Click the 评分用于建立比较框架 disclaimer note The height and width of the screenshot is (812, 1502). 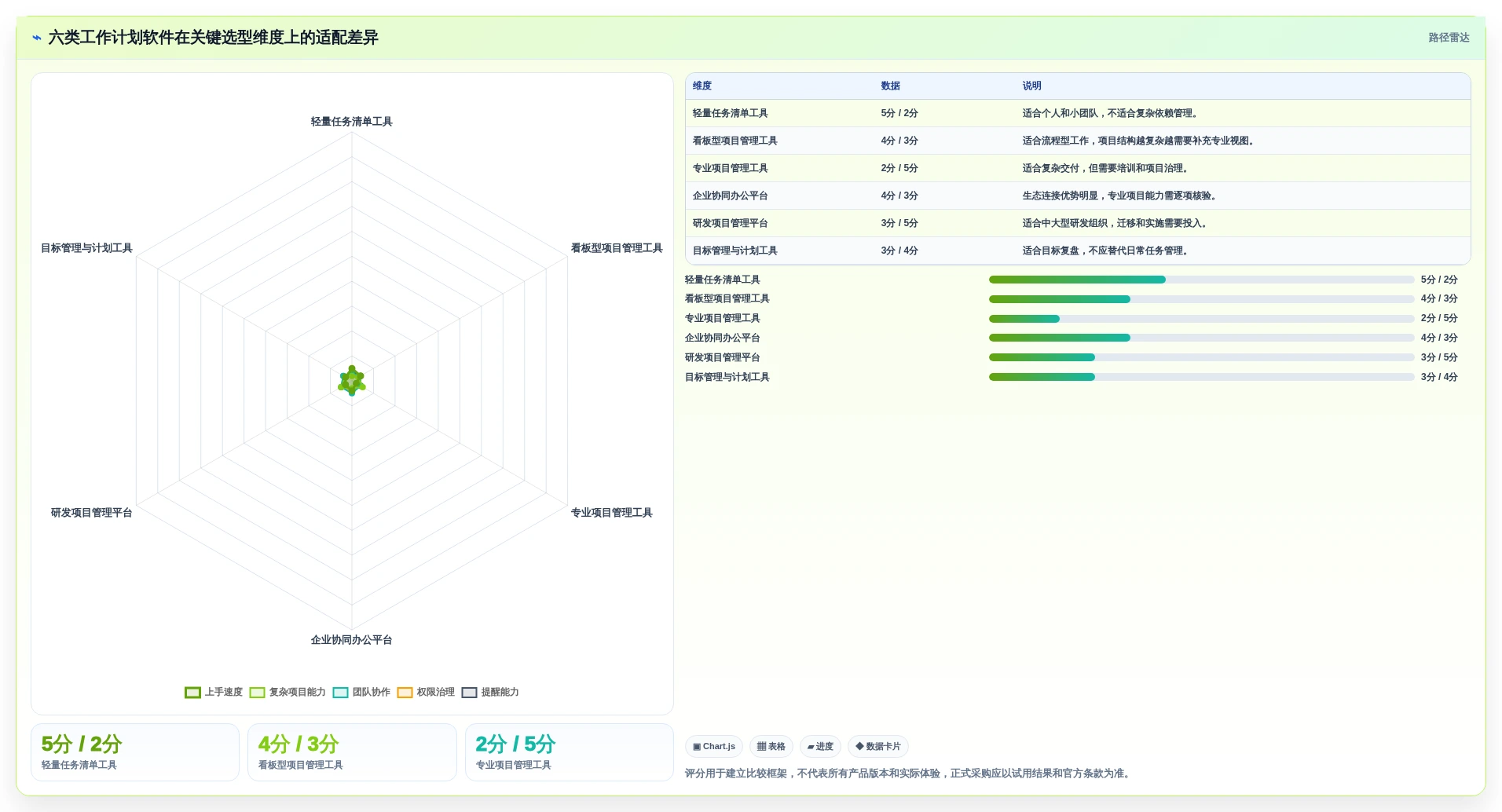[x=909, y=774]
